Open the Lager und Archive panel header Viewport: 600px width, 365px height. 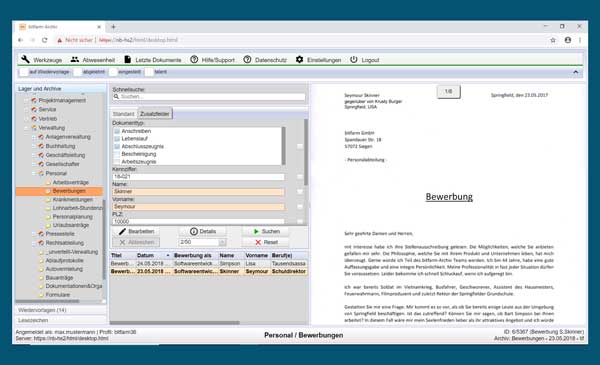[60, 88]
